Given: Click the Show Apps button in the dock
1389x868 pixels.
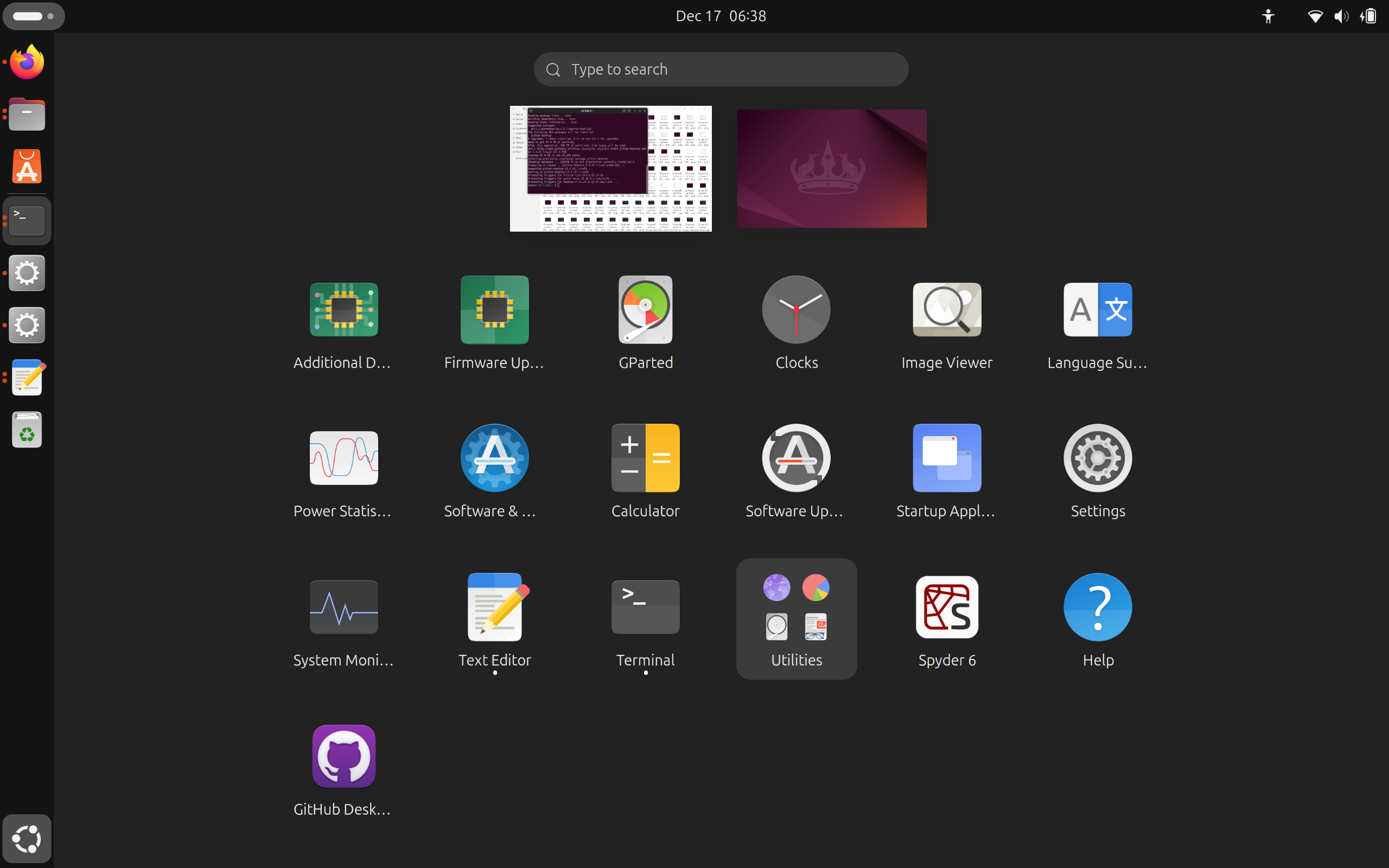Looking at the screenshot, I should 27,839.
